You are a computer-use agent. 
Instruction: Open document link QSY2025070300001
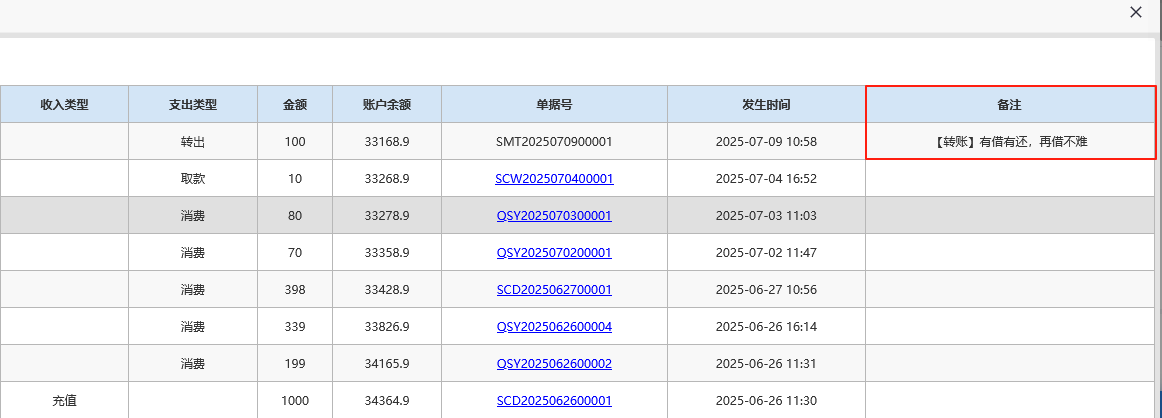pyautogui.click(x=554, y=216)
